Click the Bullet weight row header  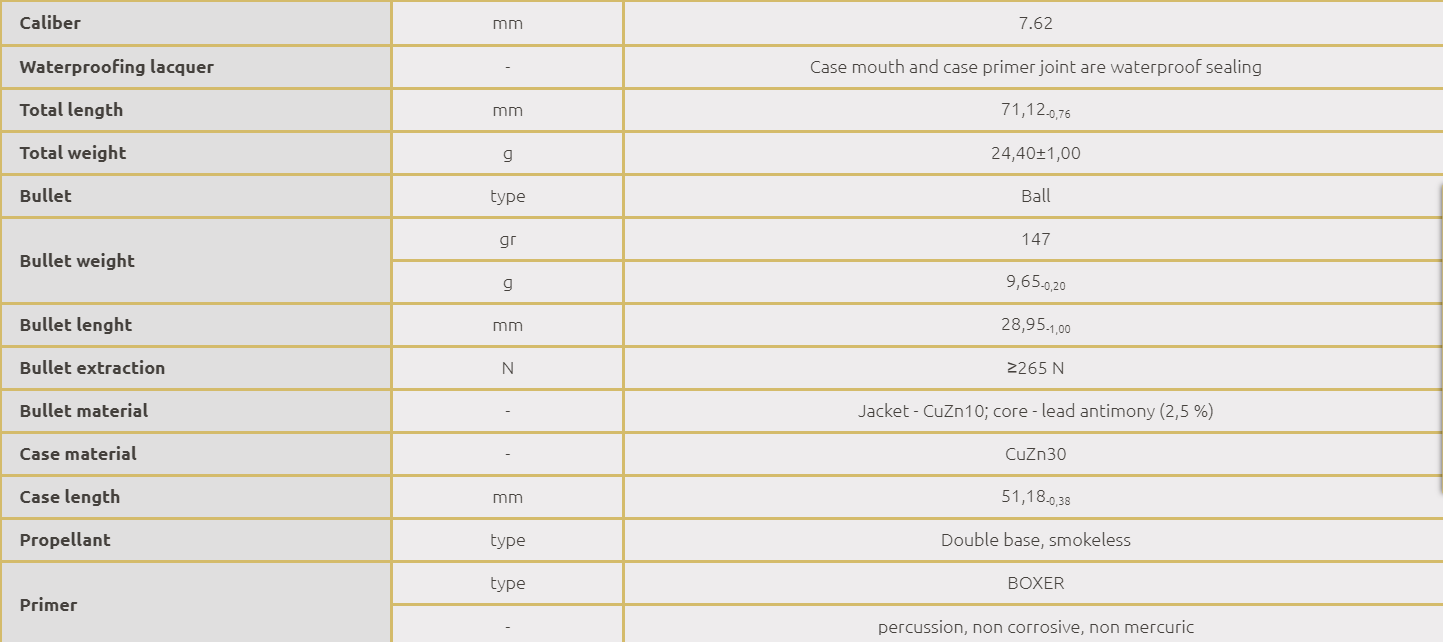point(77,261)
